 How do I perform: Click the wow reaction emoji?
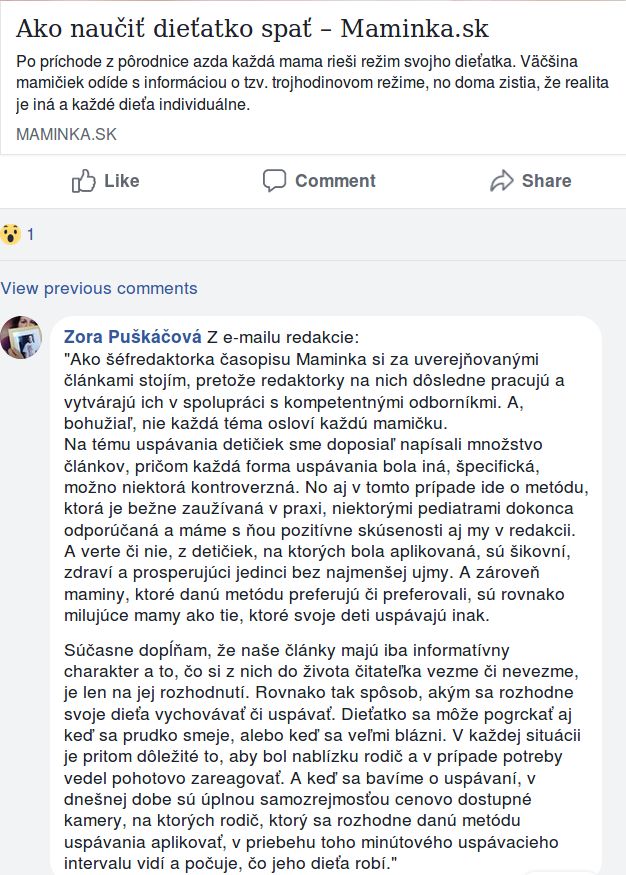[11, 234]
